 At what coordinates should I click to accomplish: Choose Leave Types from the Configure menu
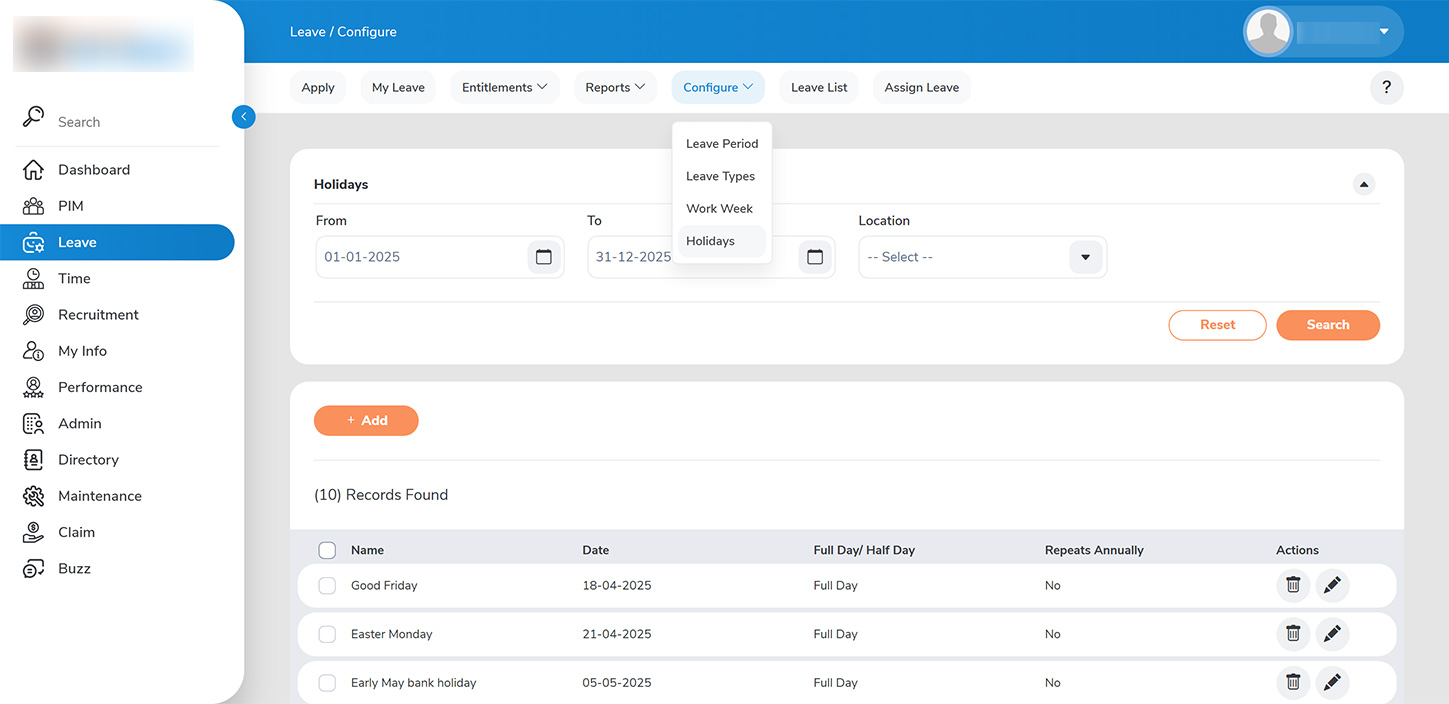click(720, 176)
